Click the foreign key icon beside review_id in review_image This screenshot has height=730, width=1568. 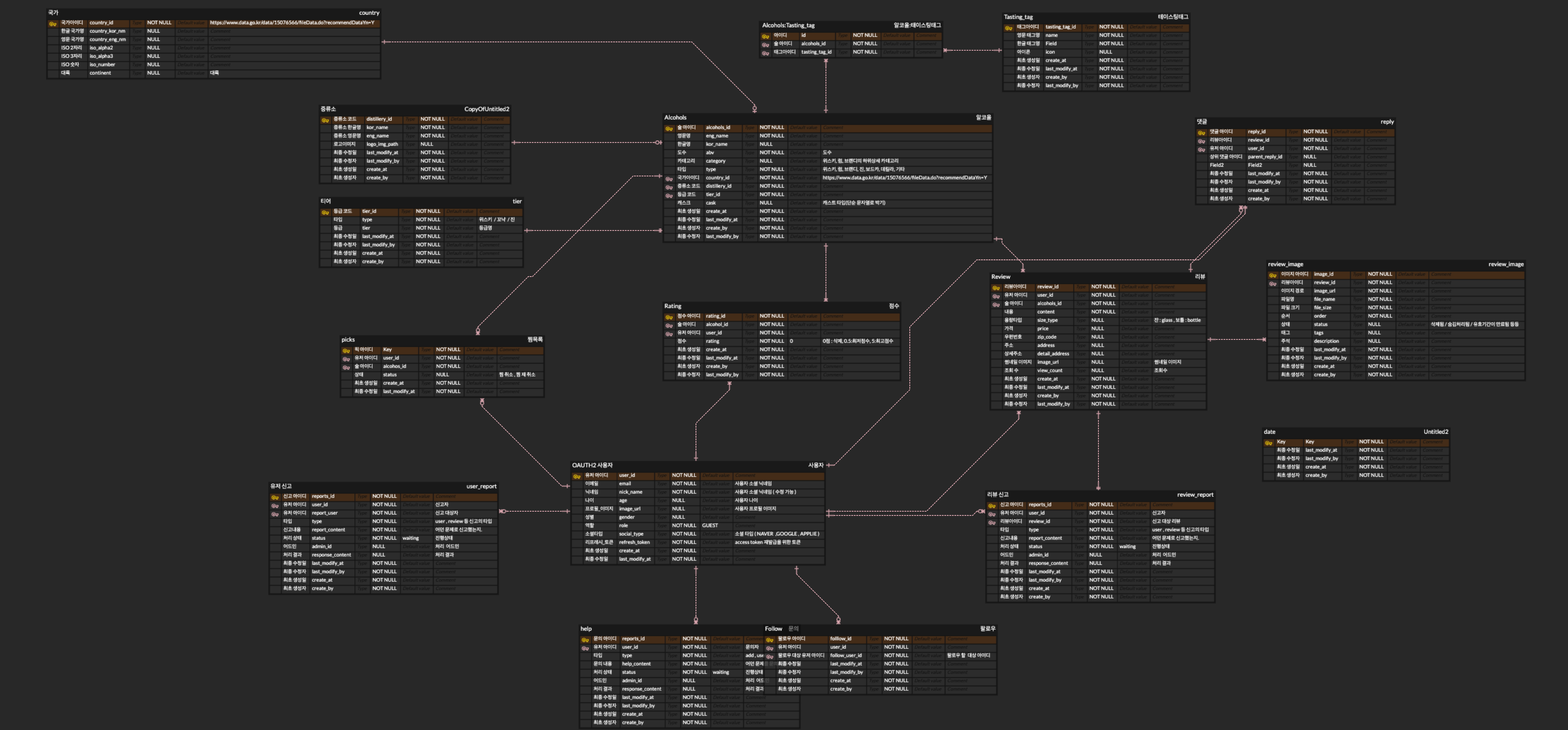click(x=1273, y=283)
